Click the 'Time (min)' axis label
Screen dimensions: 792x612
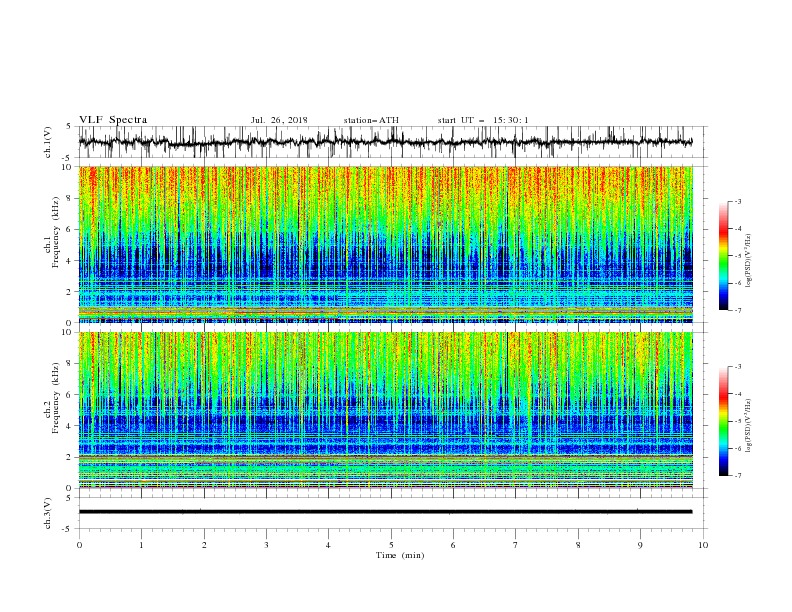[400, 555]
